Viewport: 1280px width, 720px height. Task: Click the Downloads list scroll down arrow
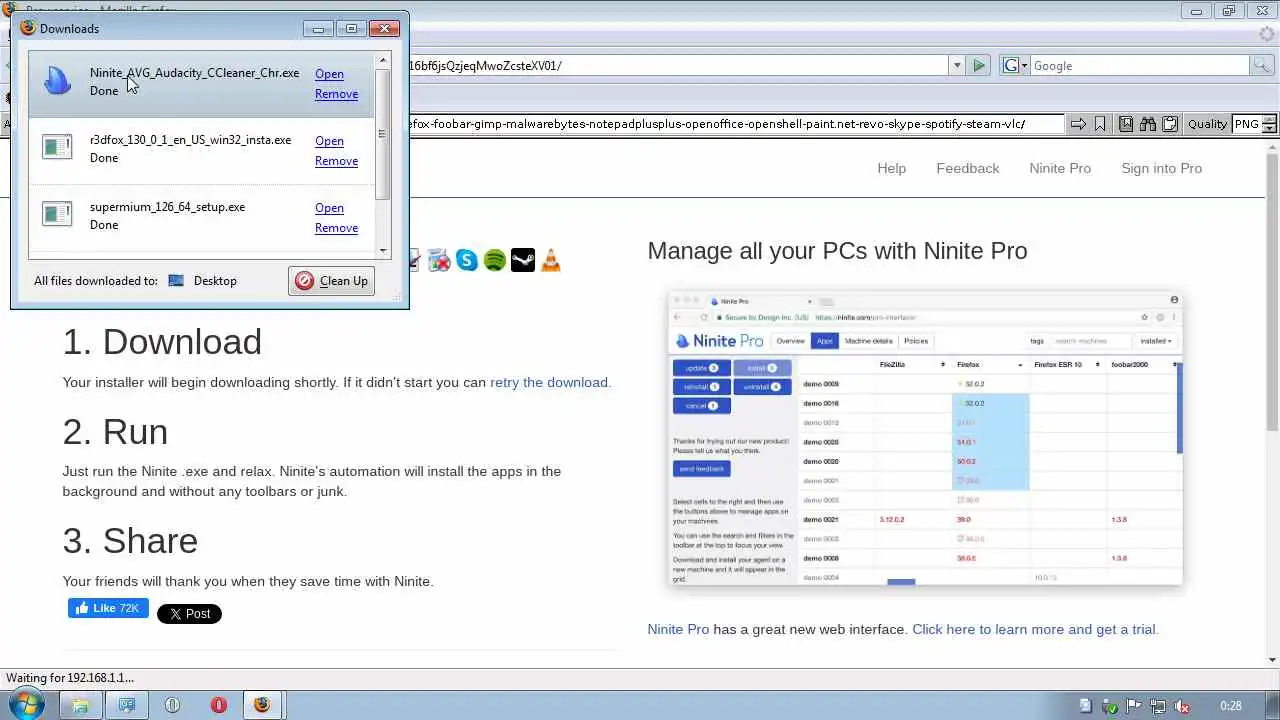click(x=382, y=251)
